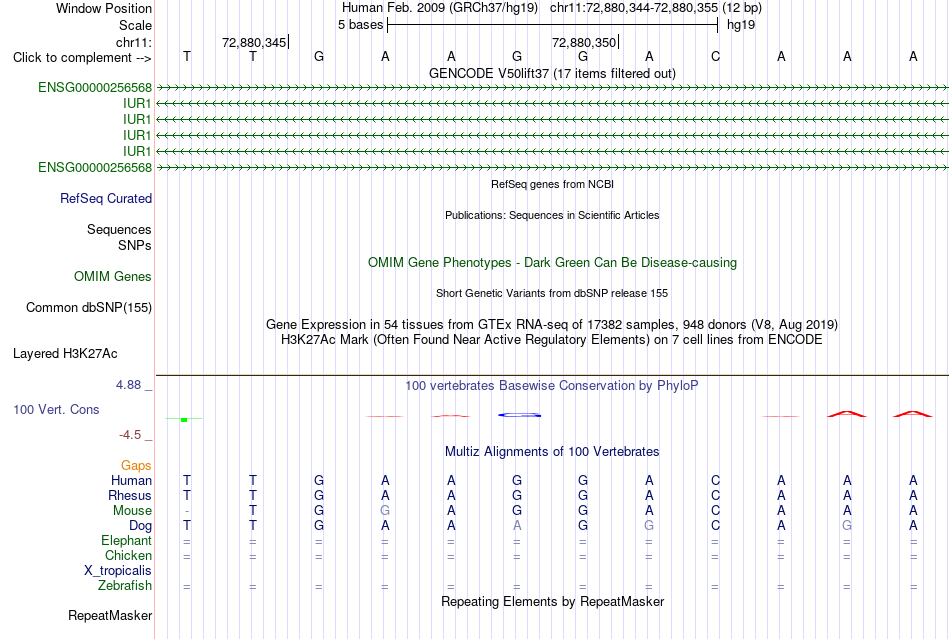The image size is (950, 639).
Task: Click '100 vertebrates Basewise Conservation by PhyloP' title
Action: tap(552, 386)
